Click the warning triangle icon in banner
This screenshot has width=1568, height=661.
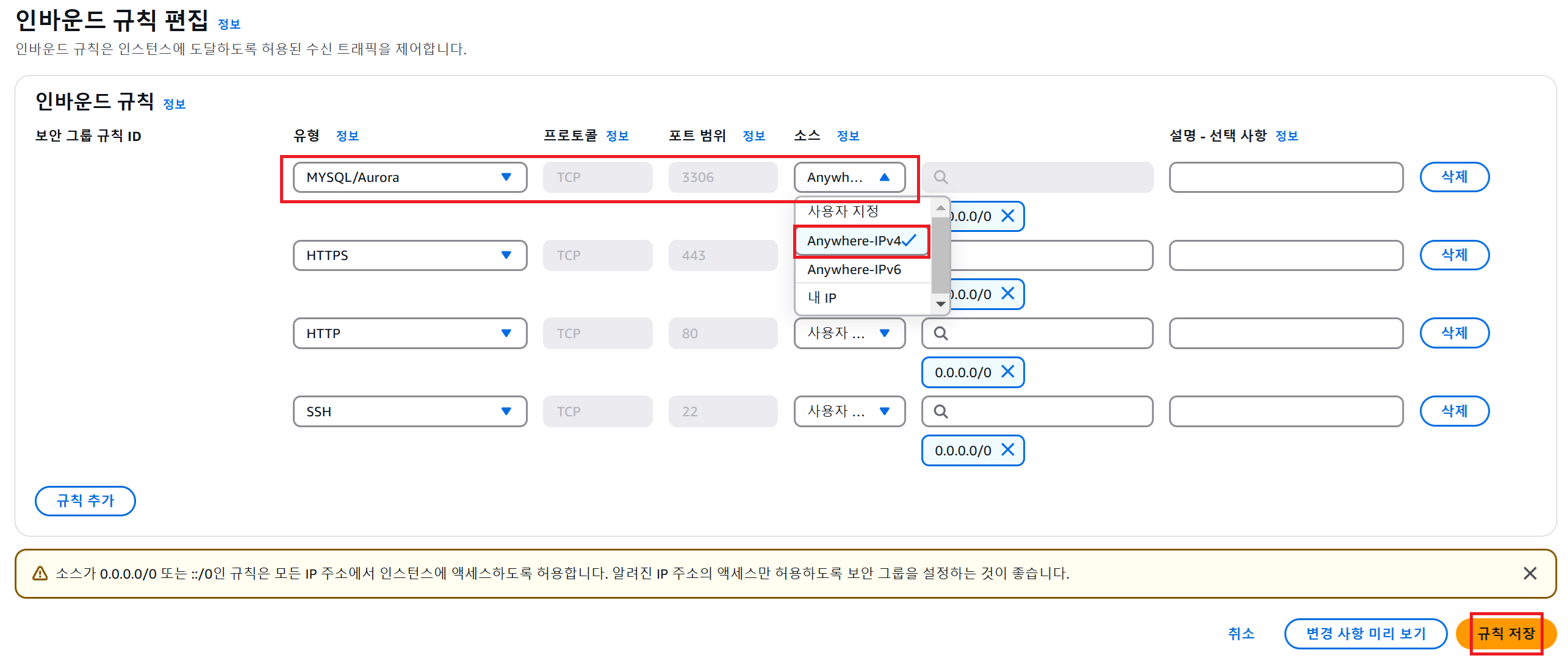40,573
